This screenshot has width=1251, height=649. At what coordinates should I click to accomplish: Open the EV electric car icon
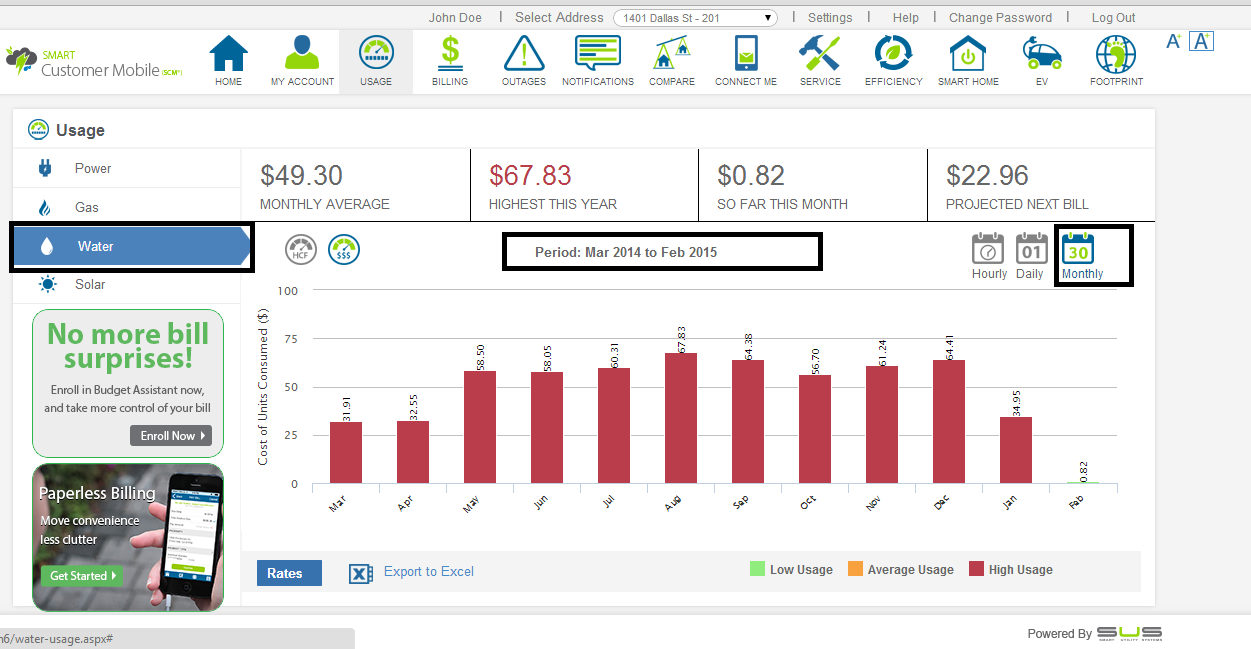(1042, 53)
